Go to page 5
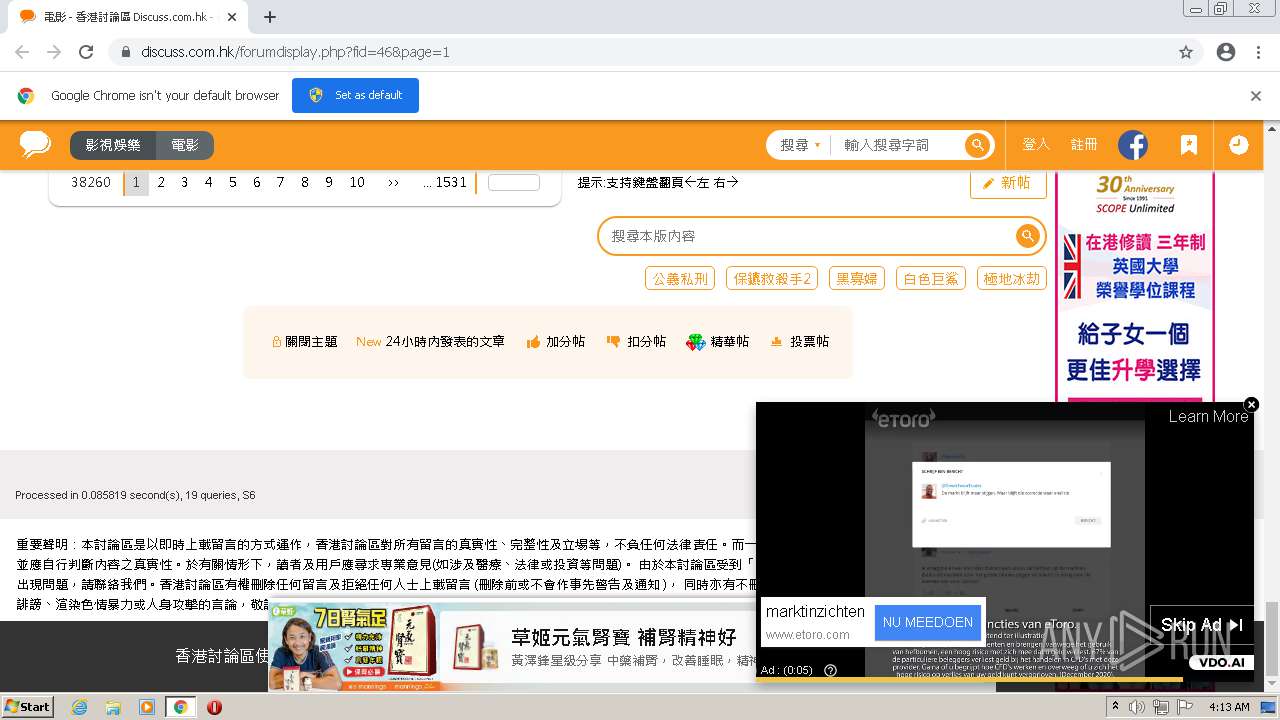The width and height of the screenshot is (1280, 720). pos(233,183)
